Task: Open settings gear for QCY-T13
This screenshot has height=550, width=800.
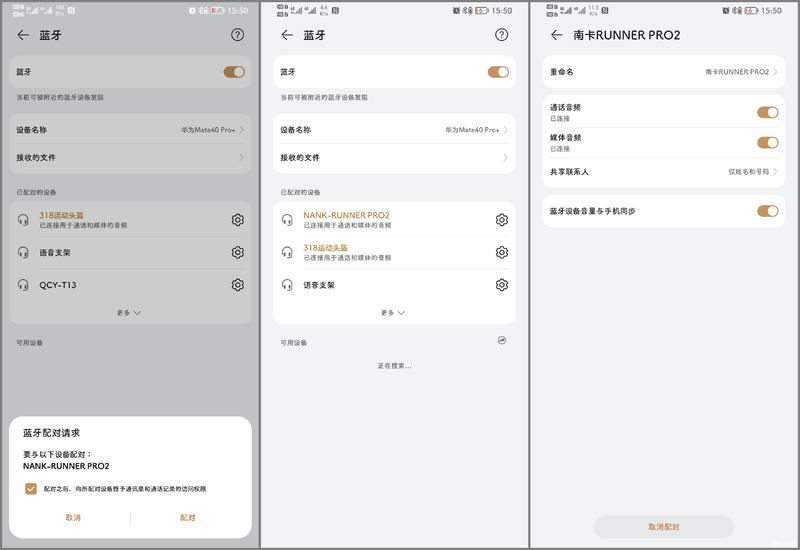Action: click(238, 285)
